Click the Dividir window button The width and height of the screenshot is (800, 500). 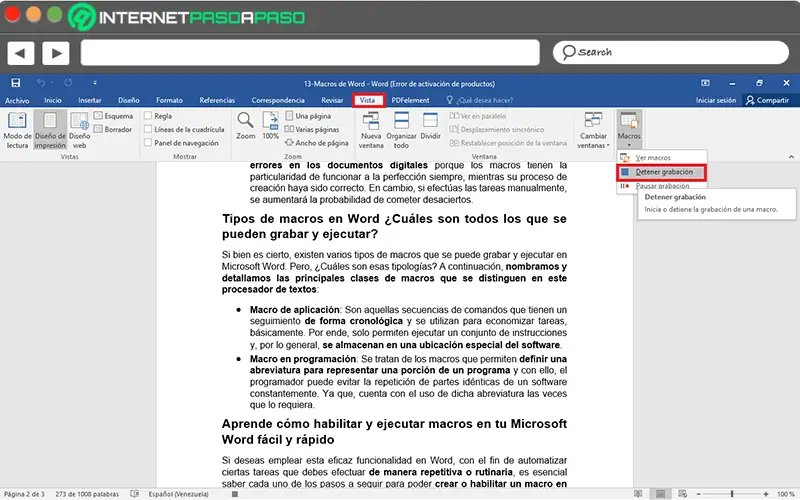pos(431,126)
